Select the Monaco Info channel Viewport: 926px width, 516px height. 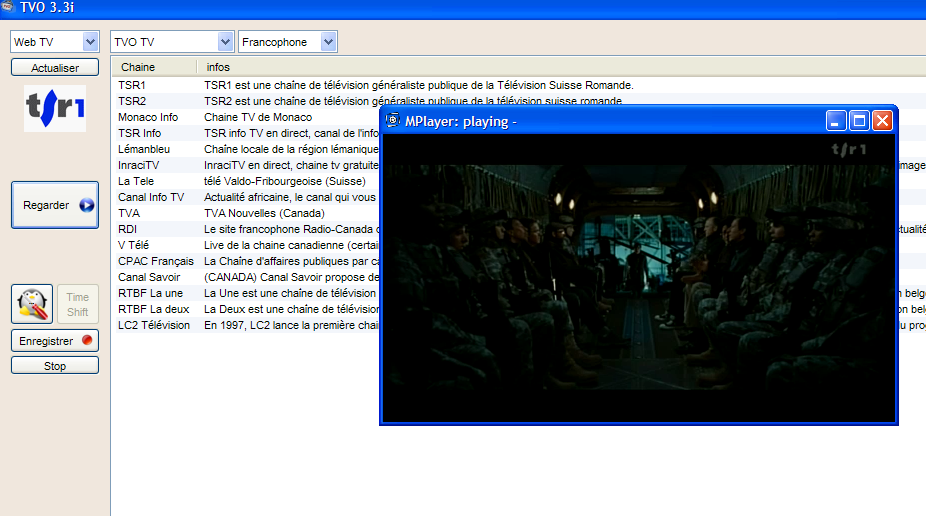[x=148, y=117]
